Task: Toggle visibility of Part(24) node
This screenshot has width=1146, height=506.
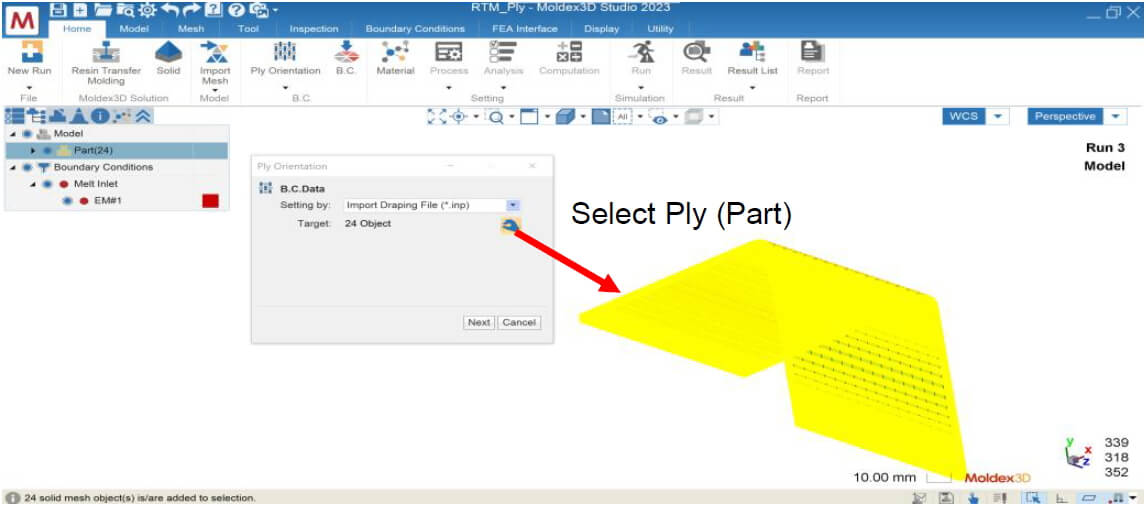Action: [x=48, y=151]
